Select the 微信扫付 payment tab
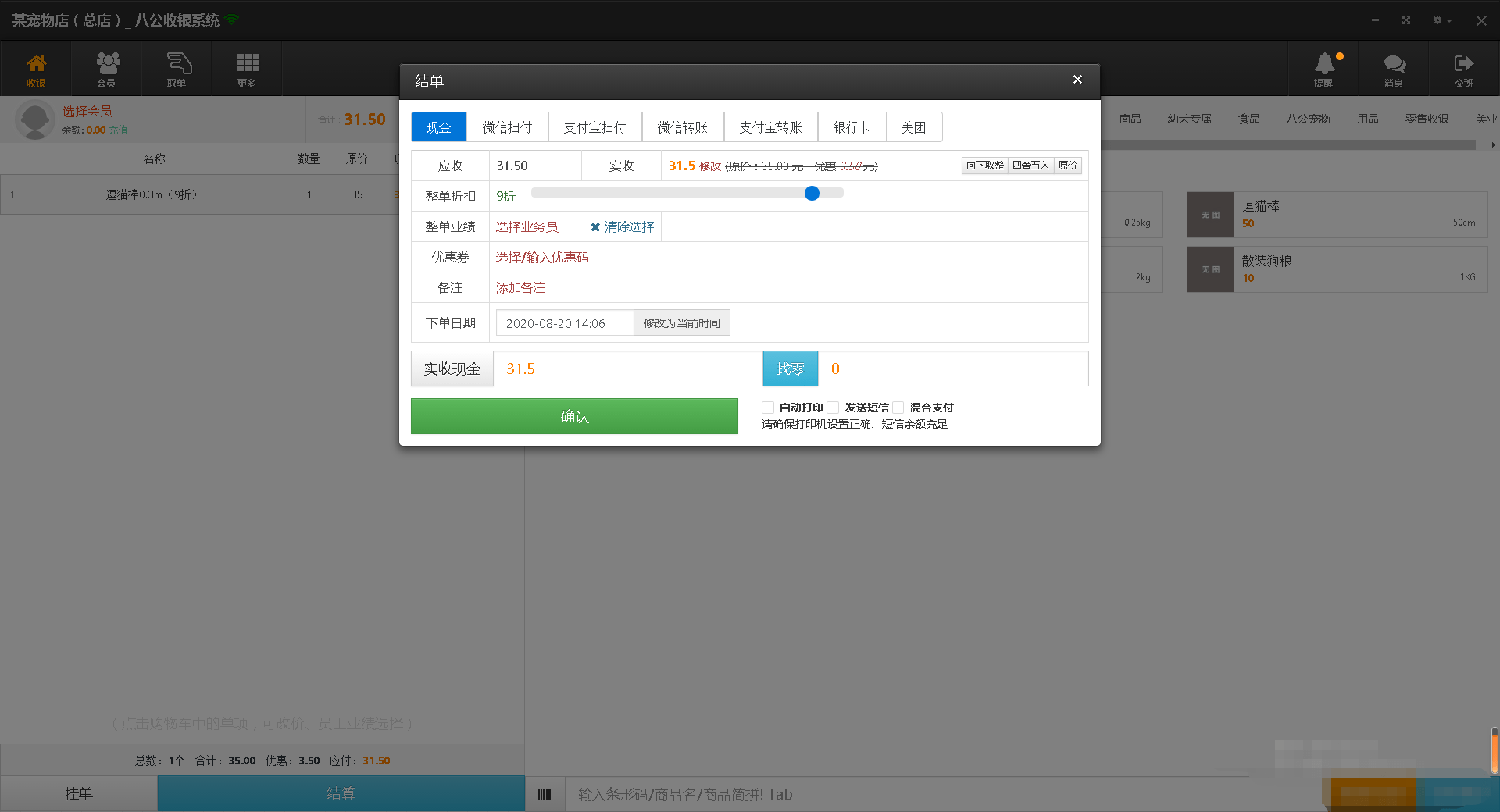The image size is (1500, 812). [x=507, y=127]
